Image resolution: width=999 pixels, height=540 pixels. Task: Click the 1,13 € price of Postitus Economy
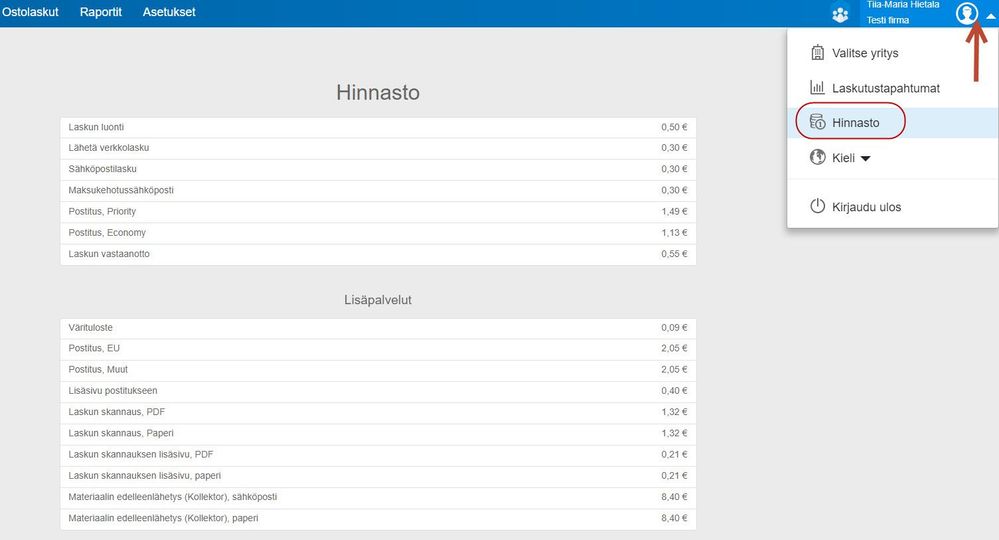[x=674, y=233]
